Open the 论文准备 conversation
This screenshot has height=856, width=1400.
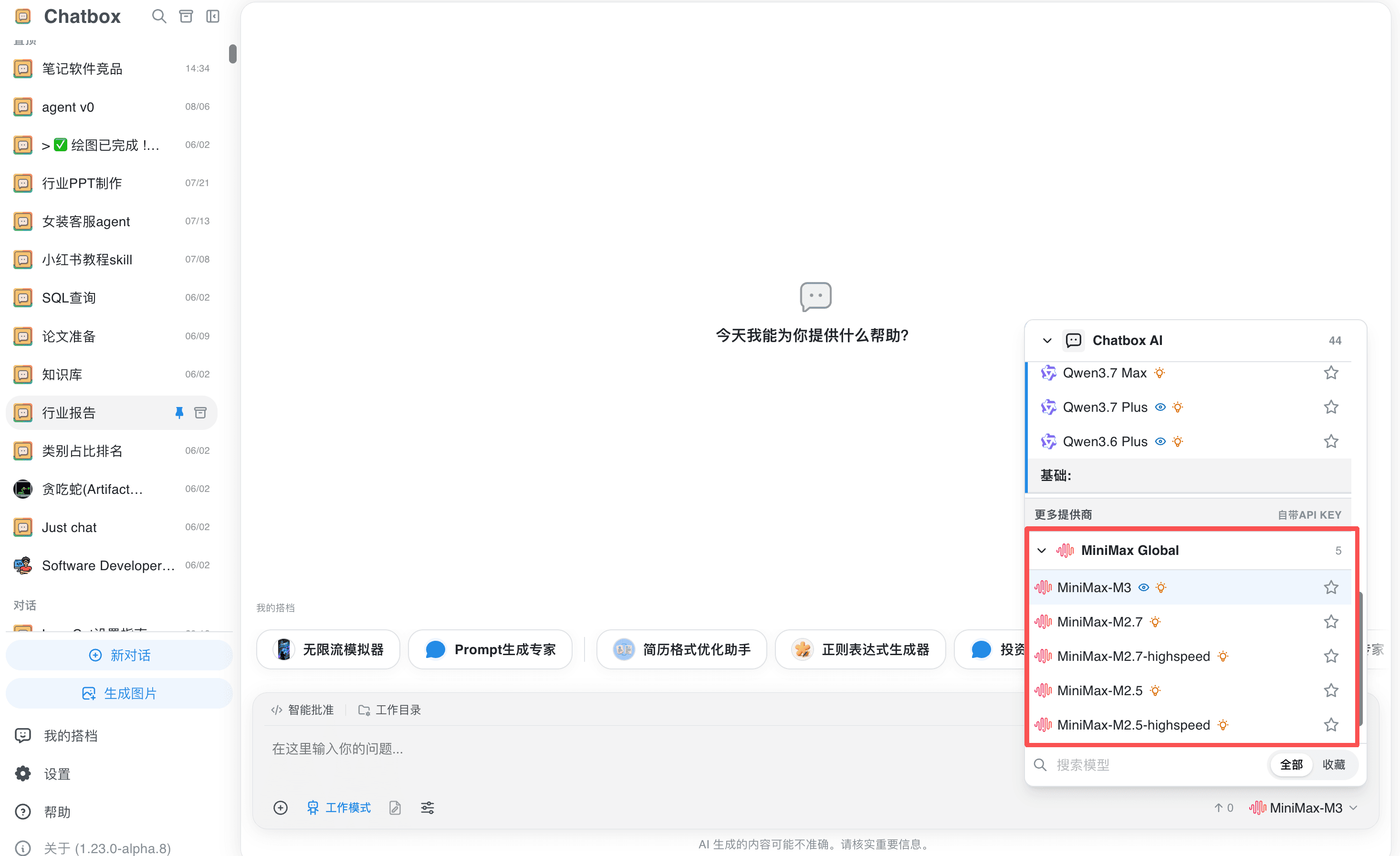111,336
